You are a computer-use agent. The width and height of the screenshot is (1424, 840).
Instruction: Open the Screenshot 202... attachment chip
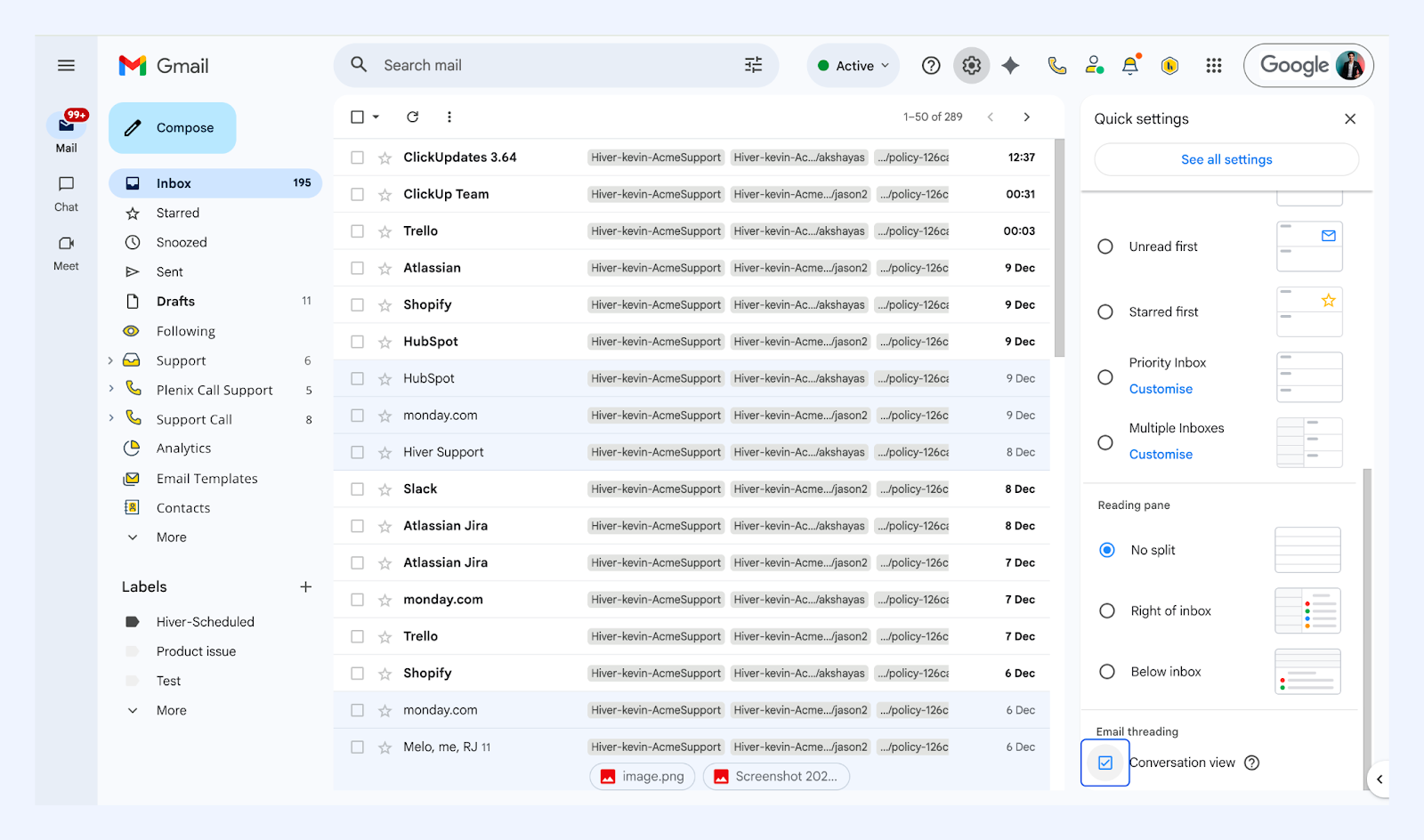tap(776, 777)
